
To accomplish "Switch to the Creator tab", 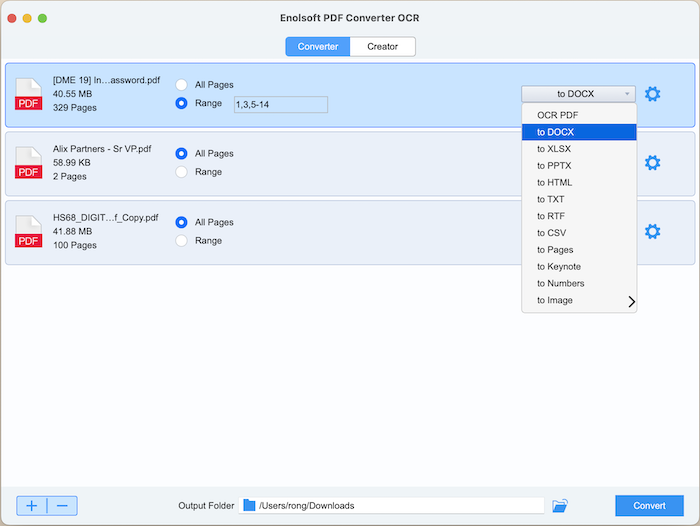I will tap(383, 46).
